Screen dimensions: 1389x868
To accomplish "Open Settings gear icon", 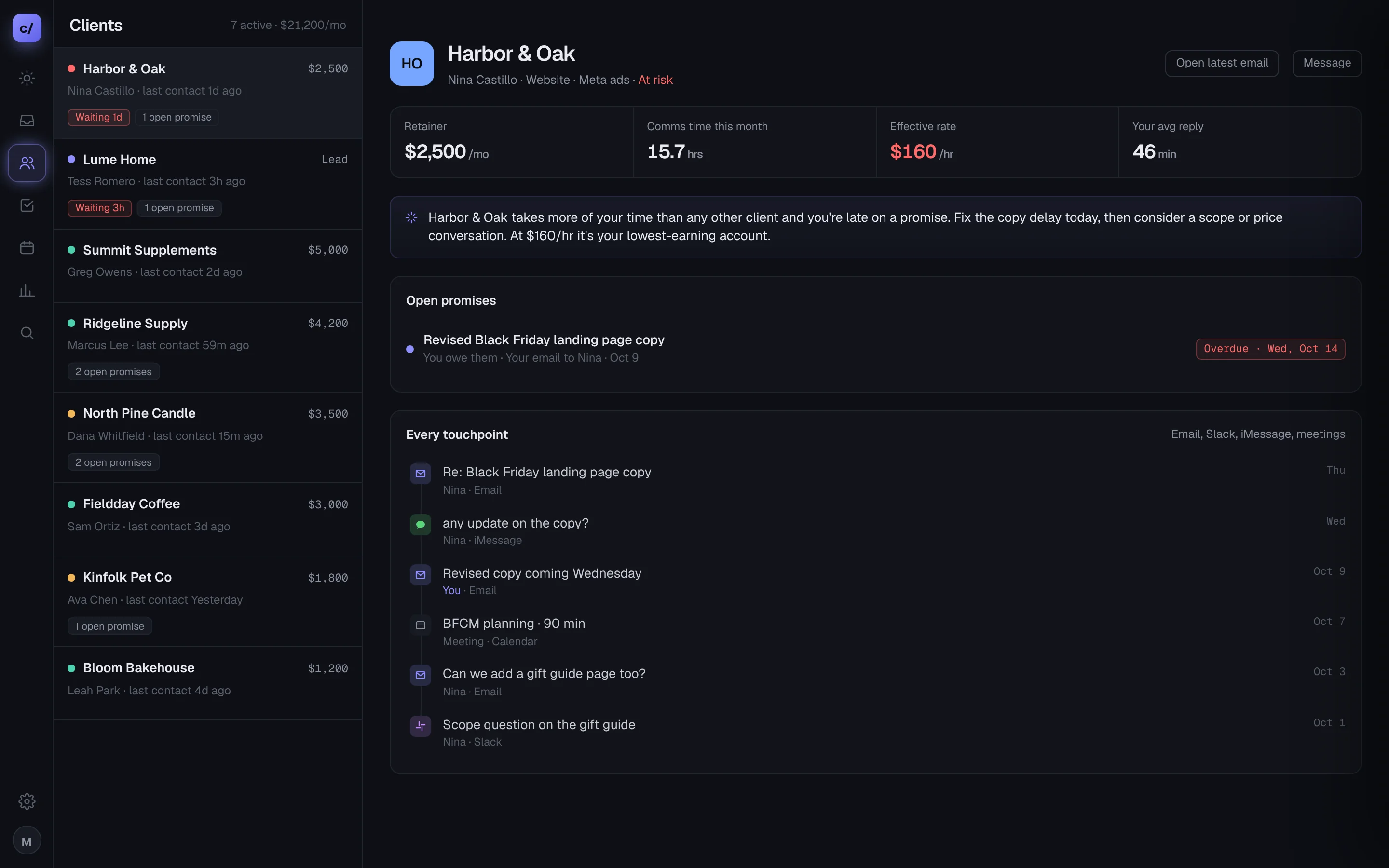I will (x=27, y=801).
